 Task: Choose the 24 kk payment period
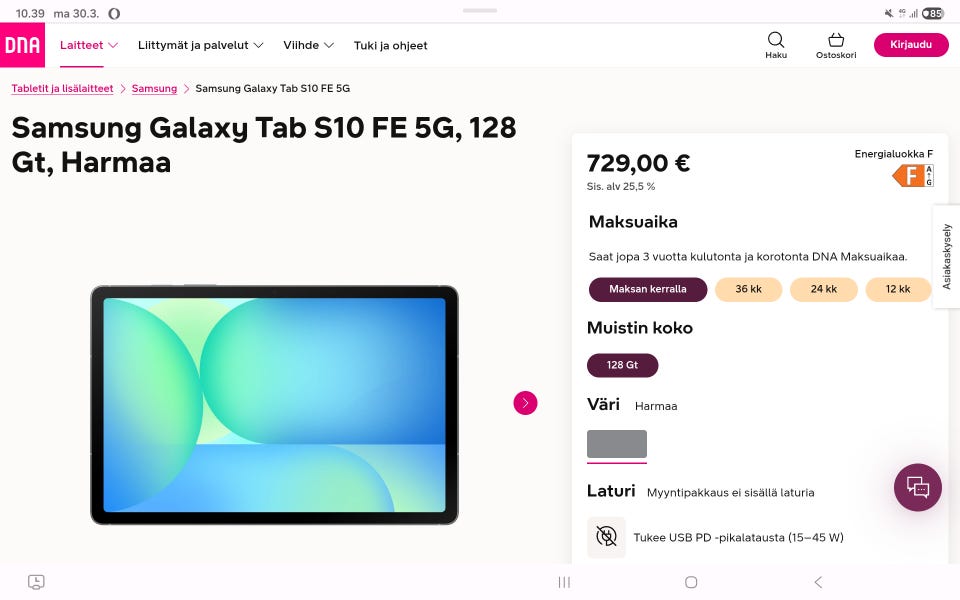click(824, 289)
